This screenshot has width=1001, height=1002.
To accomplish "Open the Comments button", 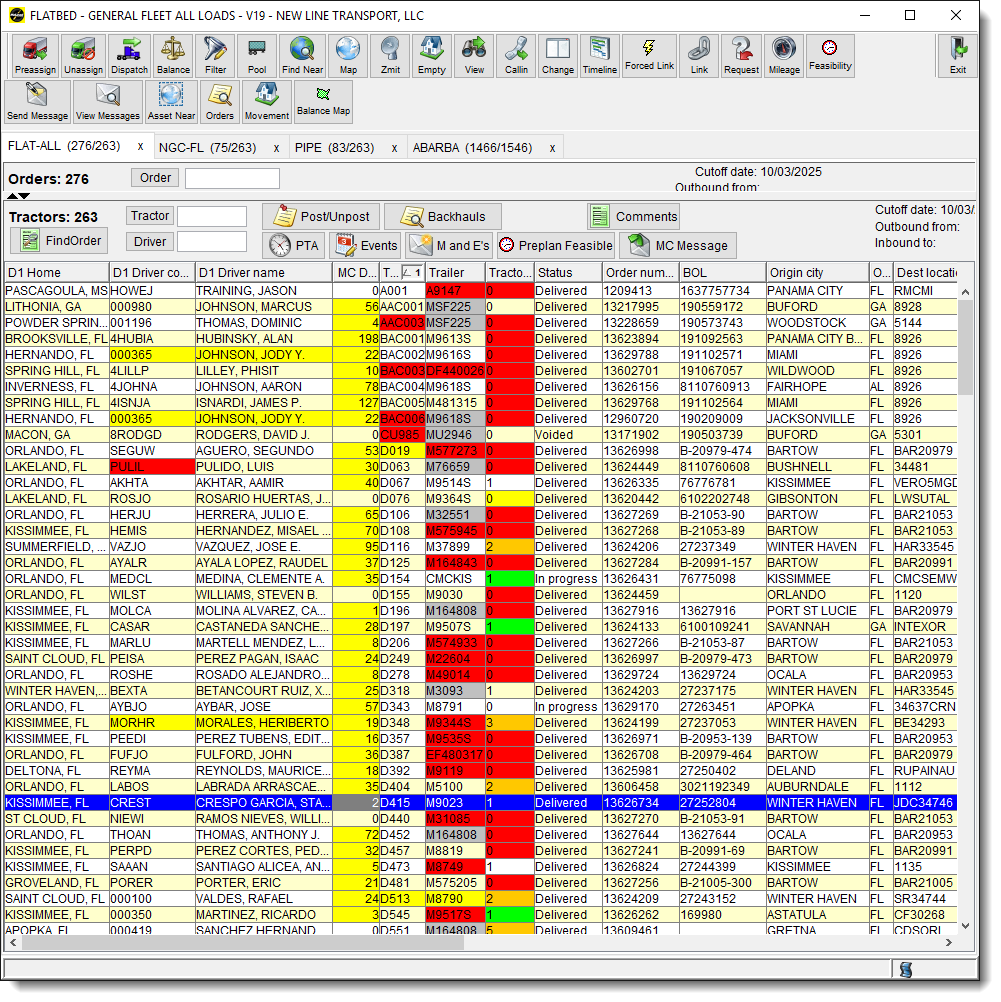I will pyautogui.click(x=633, y=217).
